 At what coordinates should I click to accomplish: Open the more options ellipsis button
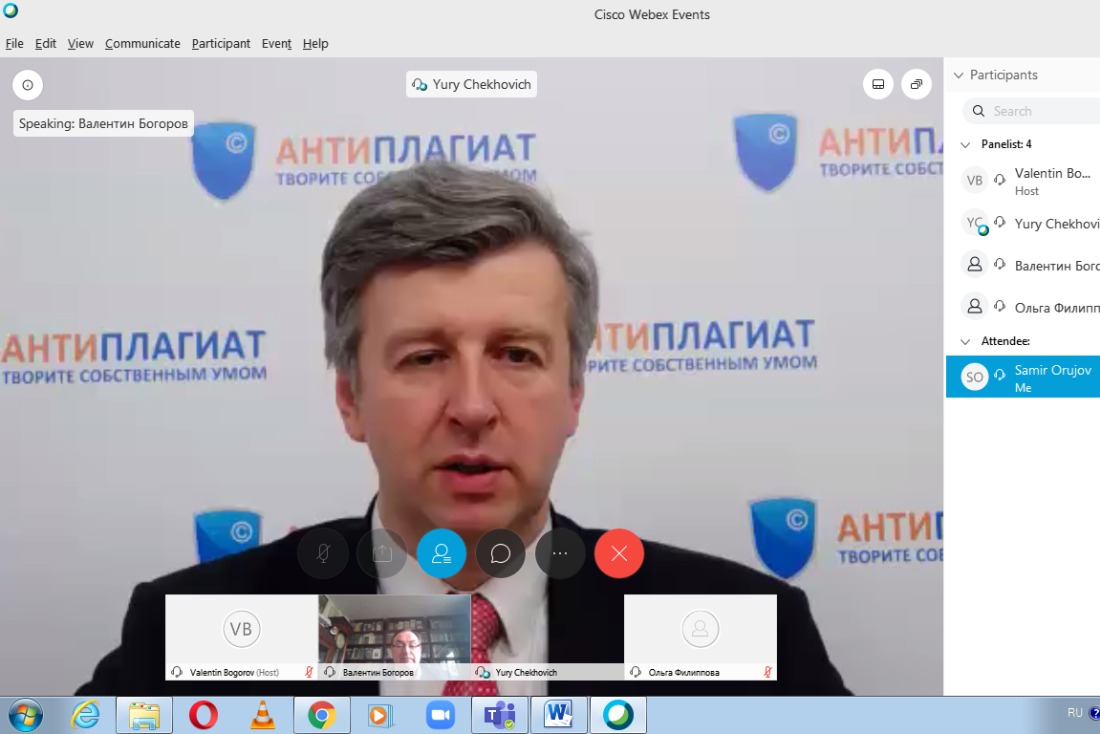[560, 553]
